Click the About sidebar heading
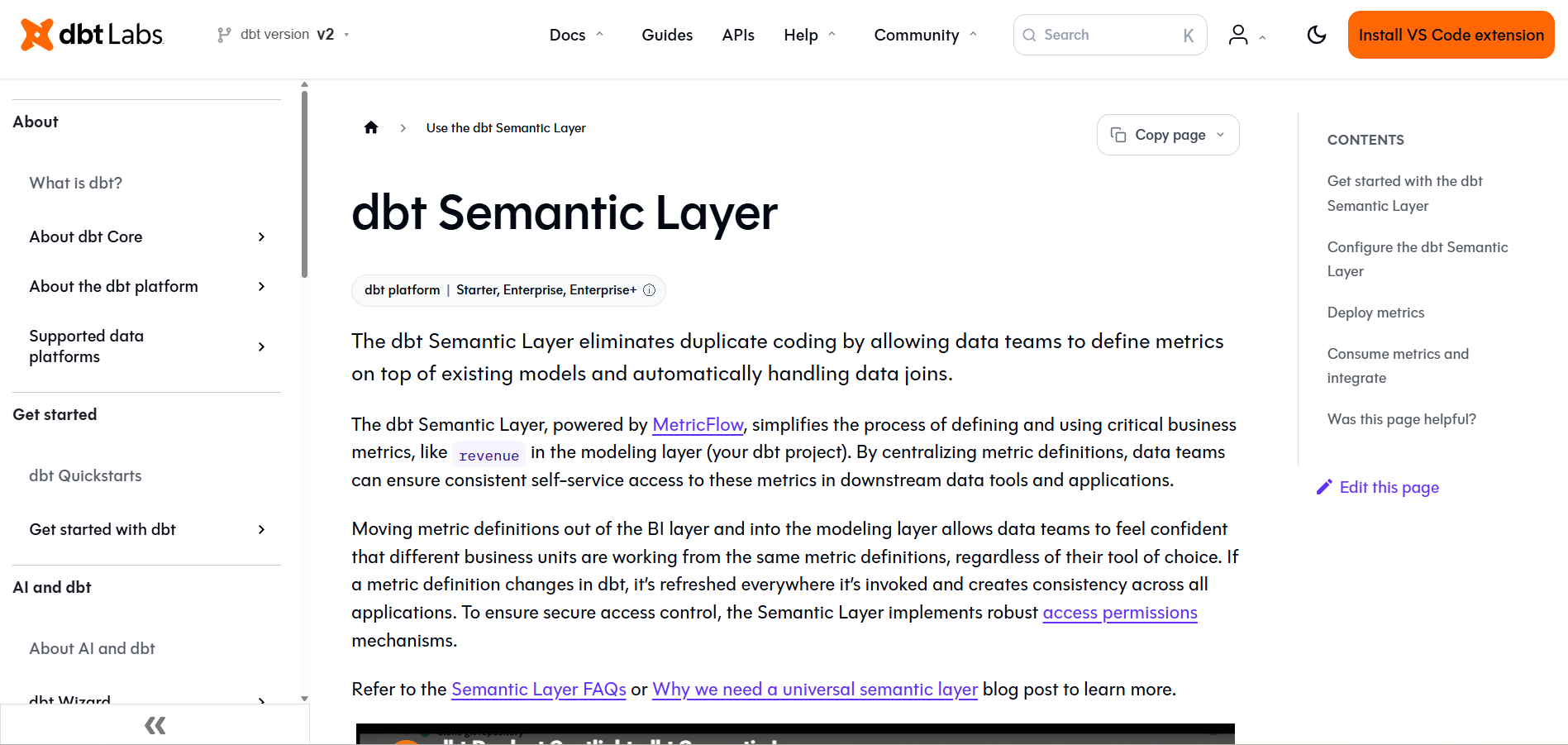This screenshot has height=745, width=1568. (36, 122)
